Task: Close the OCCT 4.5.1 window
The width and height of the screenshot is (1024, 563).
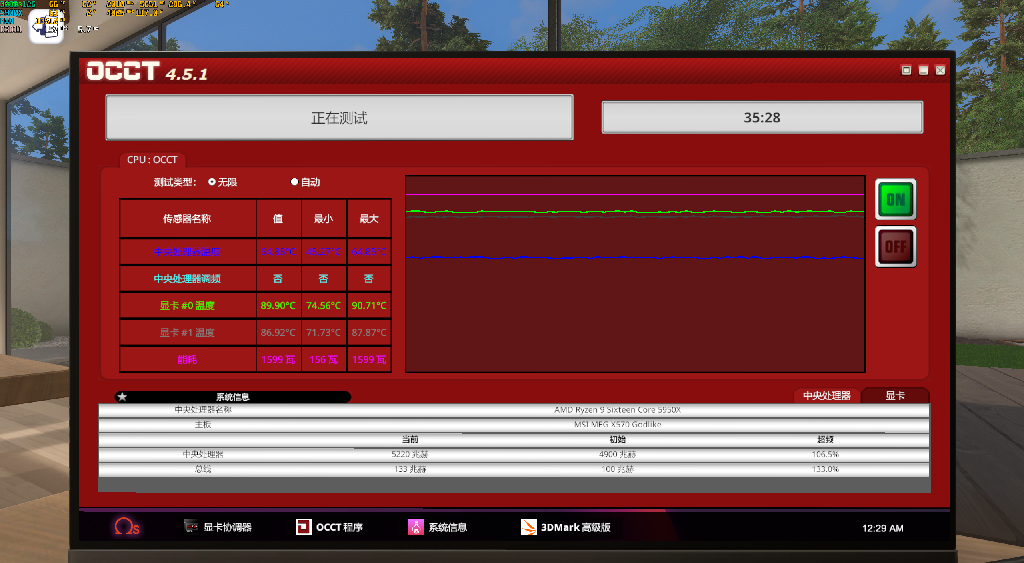Action: click(x=940, y=70)
